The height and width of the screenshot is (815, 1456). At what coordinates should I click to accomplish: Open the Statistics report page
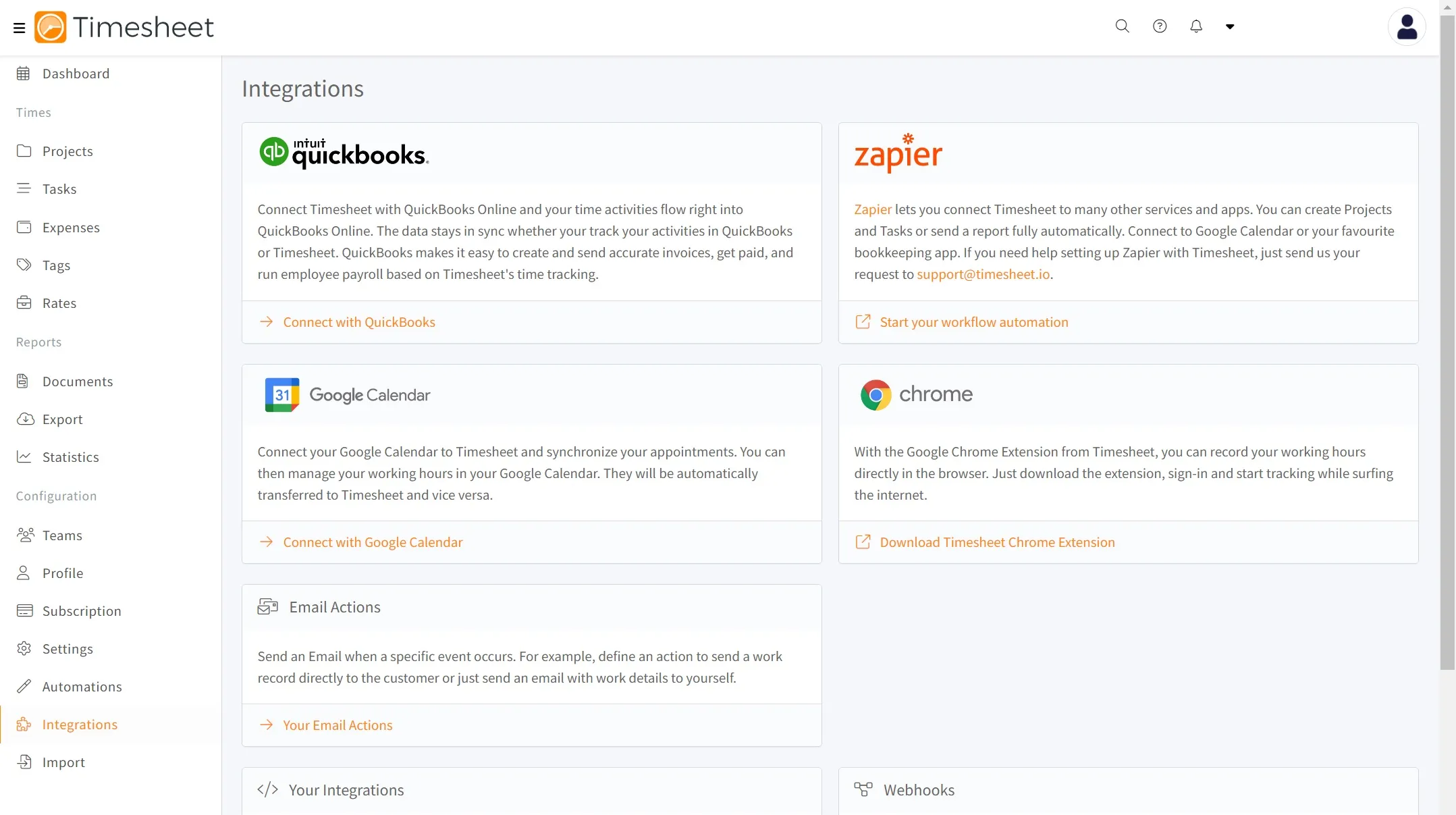pyautogui.click(x=70, y=457)
